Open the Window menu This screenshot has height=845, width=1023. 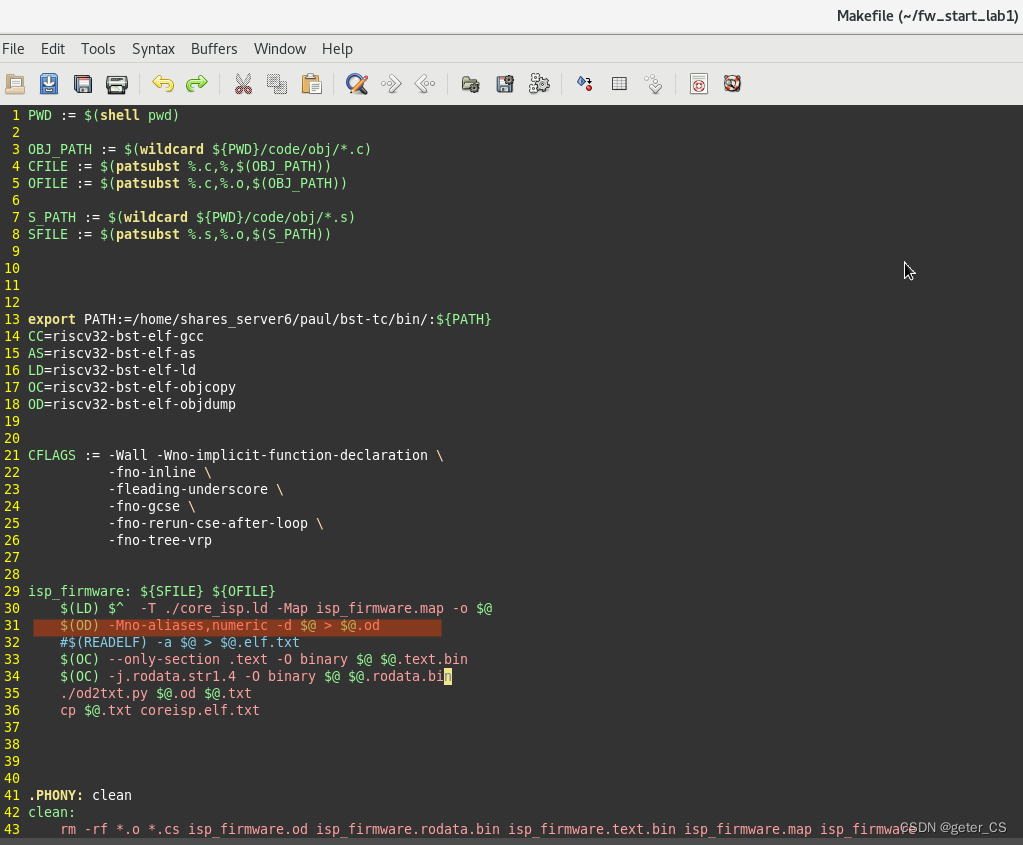280,49
